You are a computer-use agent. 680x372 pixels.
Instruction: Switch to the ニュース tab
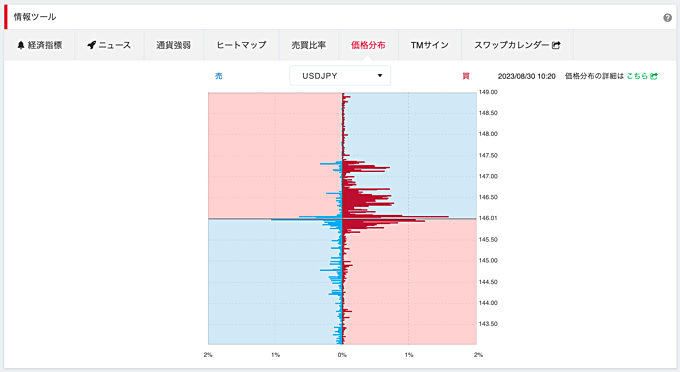[x=109, y=45]
